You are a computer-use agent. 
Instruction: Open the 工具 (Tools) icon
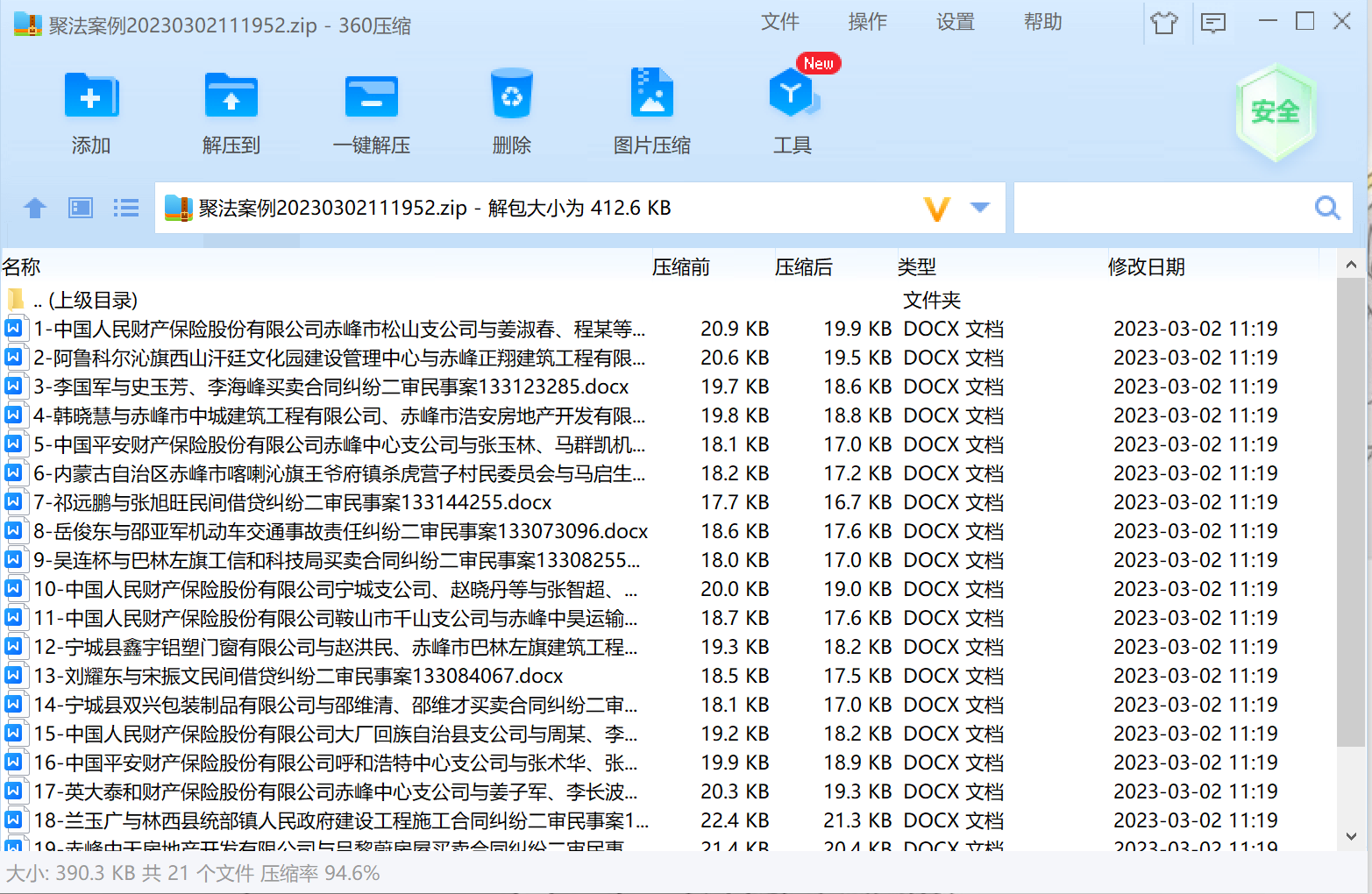point(792,95)
